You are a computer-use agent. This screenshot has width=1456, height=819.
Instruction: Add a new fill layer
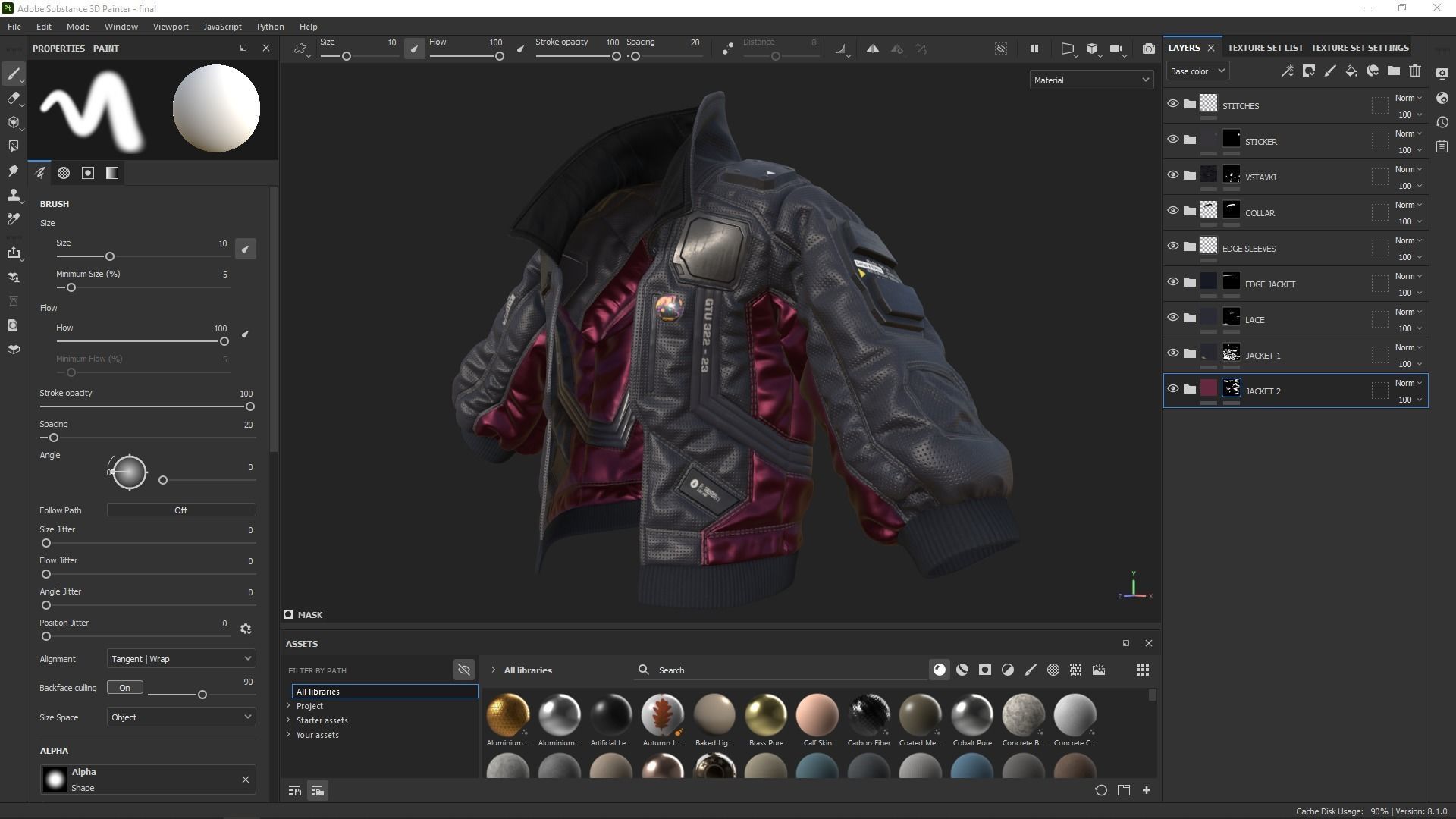point(1351,71)
